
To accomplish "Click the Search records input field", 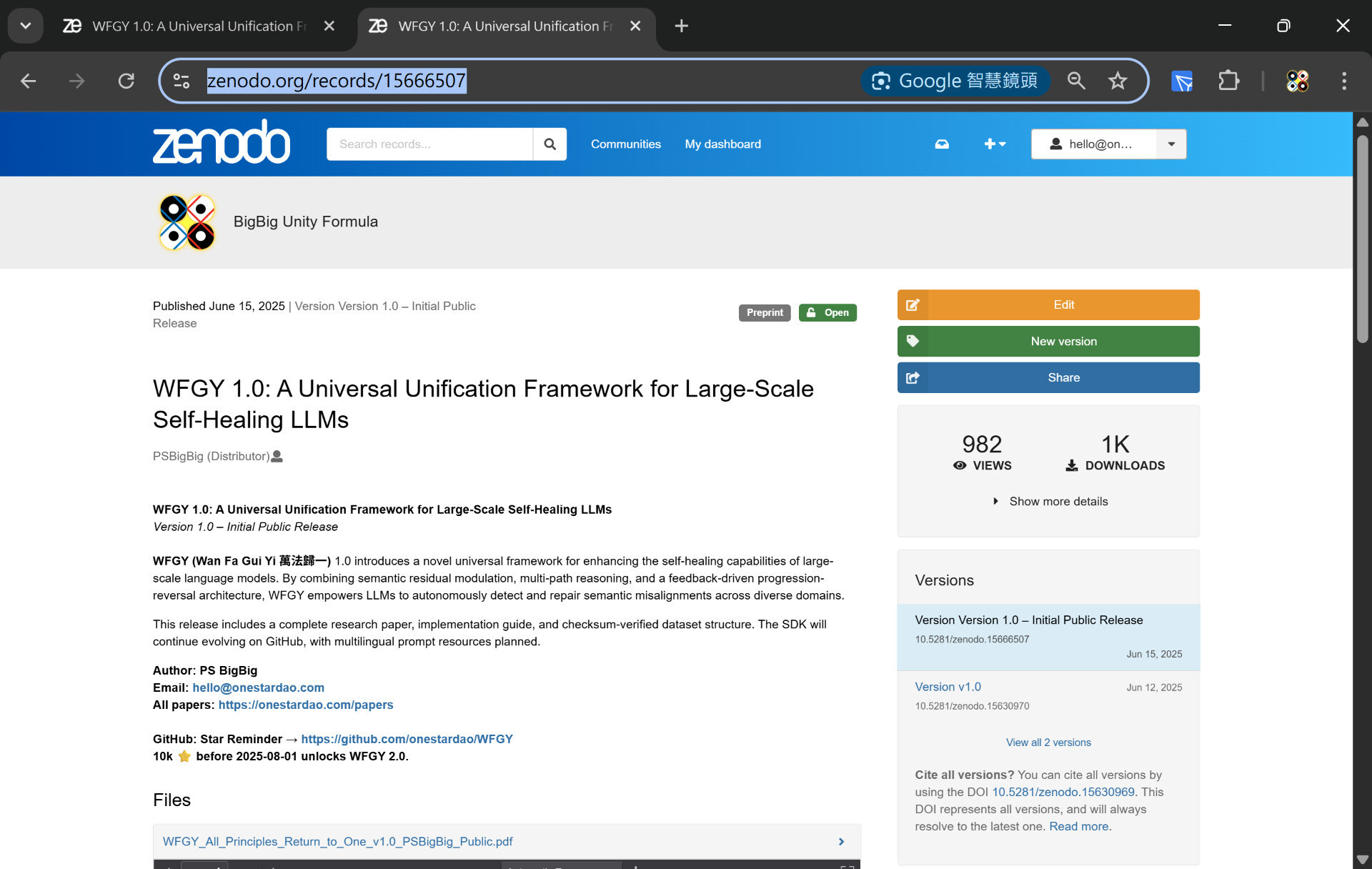I will tap(429, 144).
